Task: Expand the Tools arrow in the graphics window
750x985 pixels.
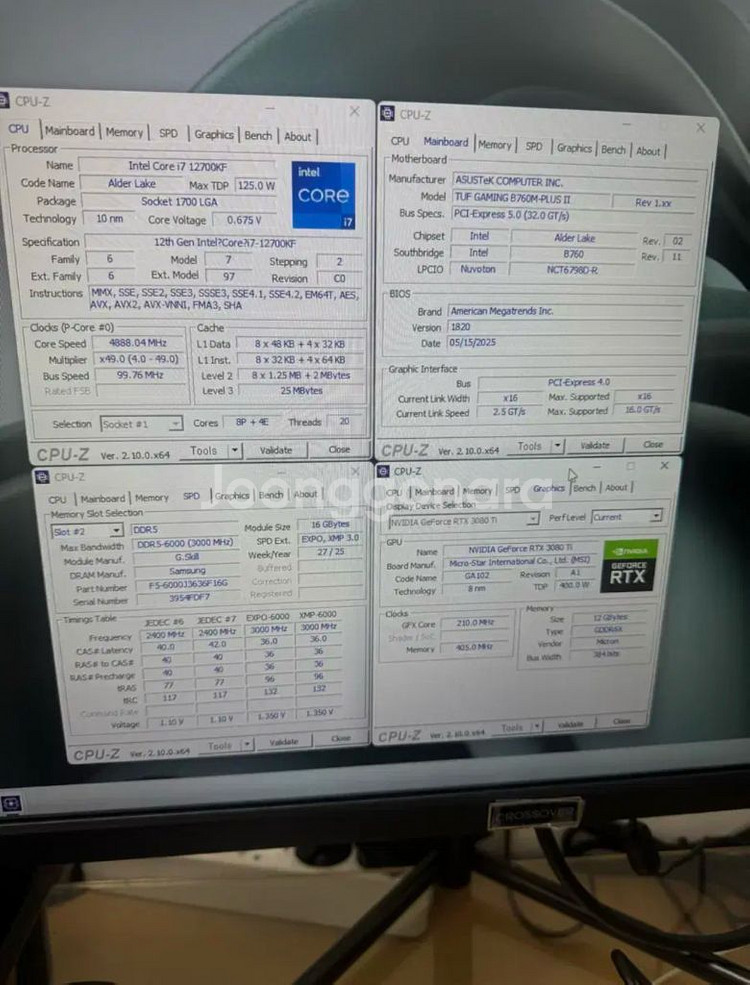Action: point(537,726)
